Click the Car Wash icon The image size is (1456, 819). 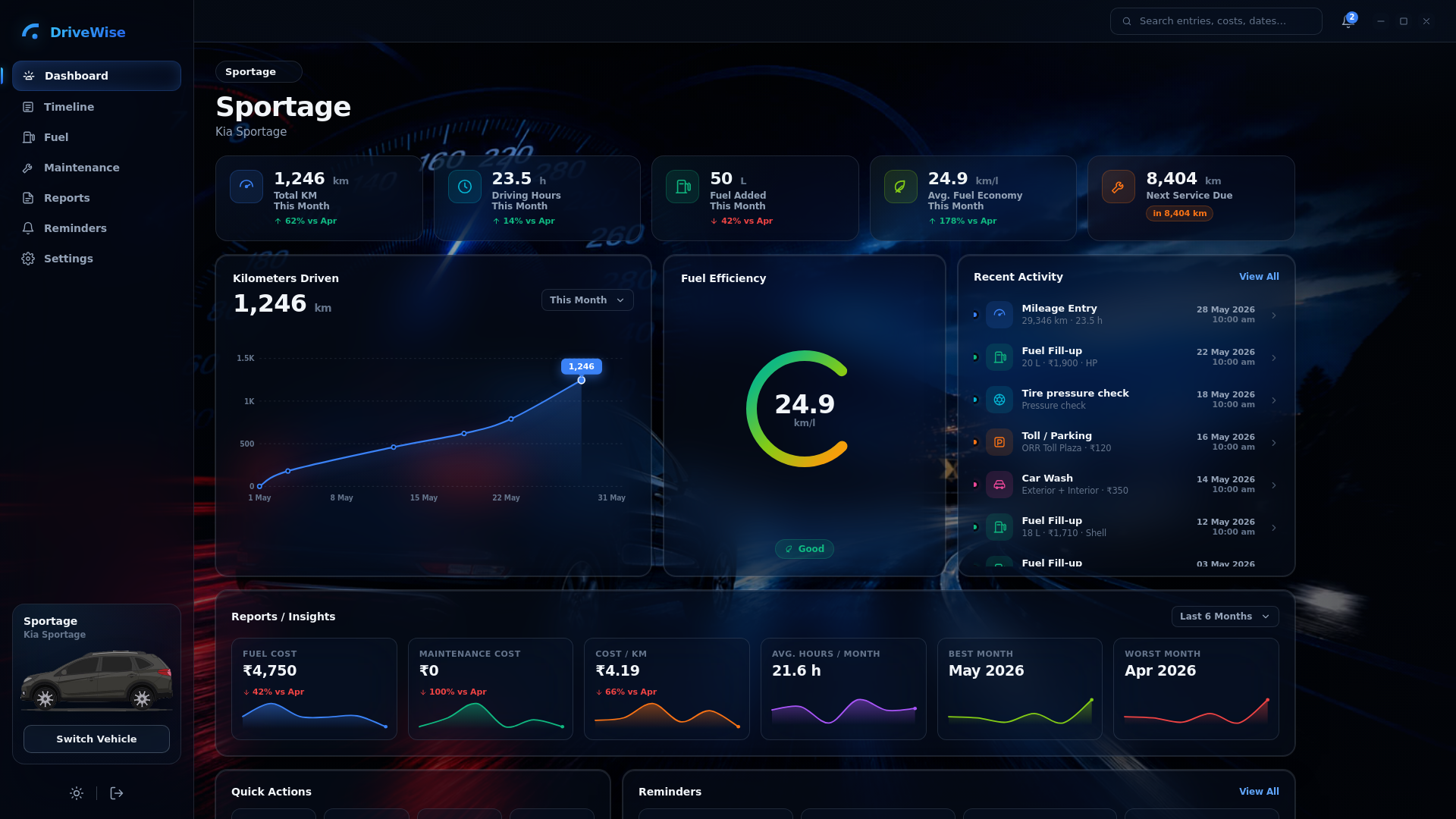point(999,485)
